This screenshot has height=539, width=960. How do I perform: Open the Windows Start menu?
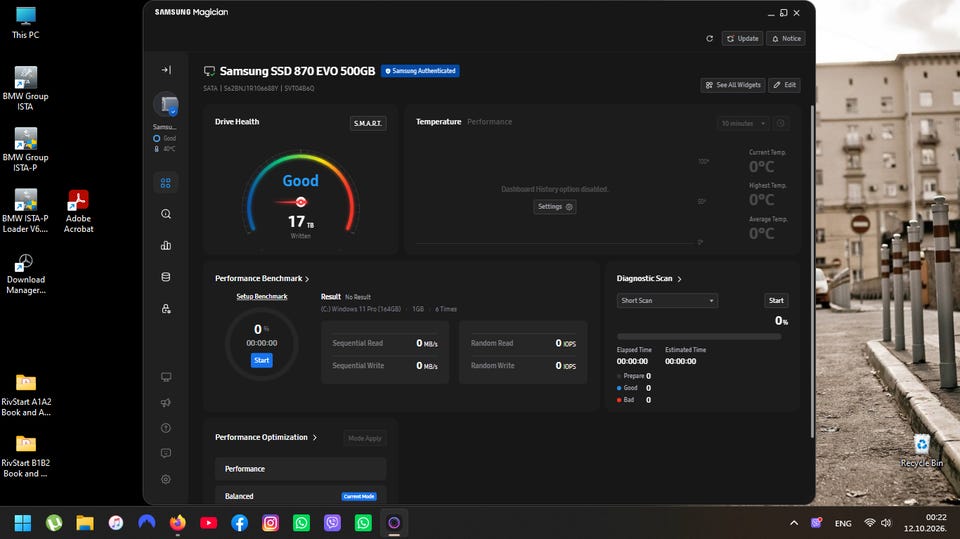(23, 523)
